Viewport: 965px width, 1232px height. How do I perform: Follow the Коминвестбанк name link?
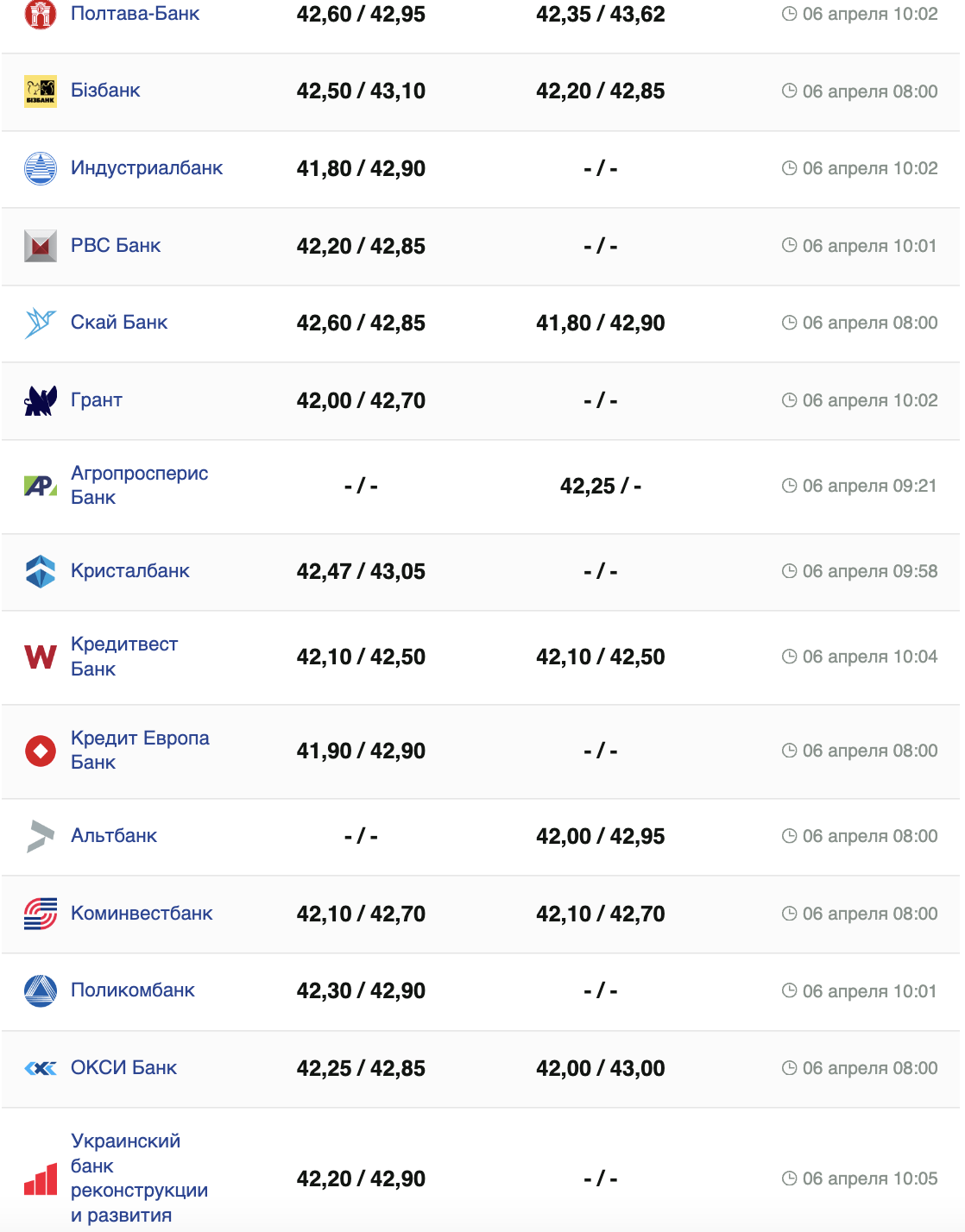point(142,913)
